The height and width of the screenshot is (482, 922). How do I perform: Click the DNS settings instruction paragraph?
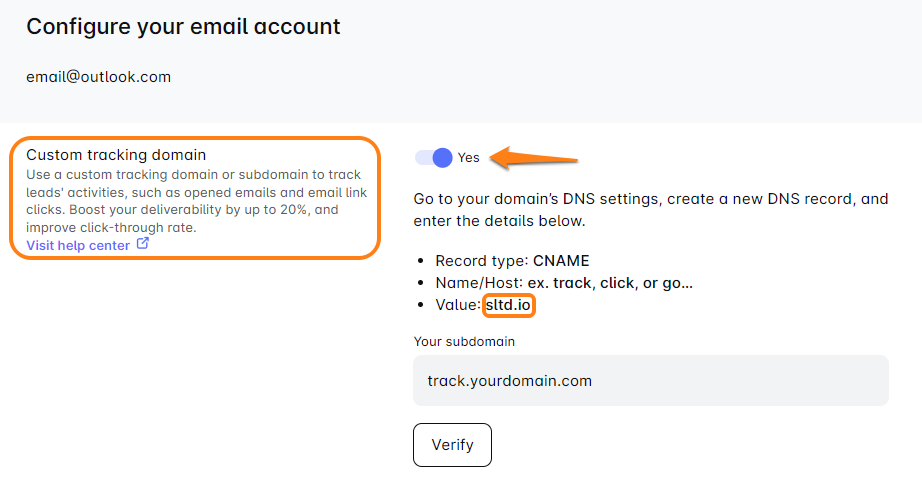click(x=650, y=209)
